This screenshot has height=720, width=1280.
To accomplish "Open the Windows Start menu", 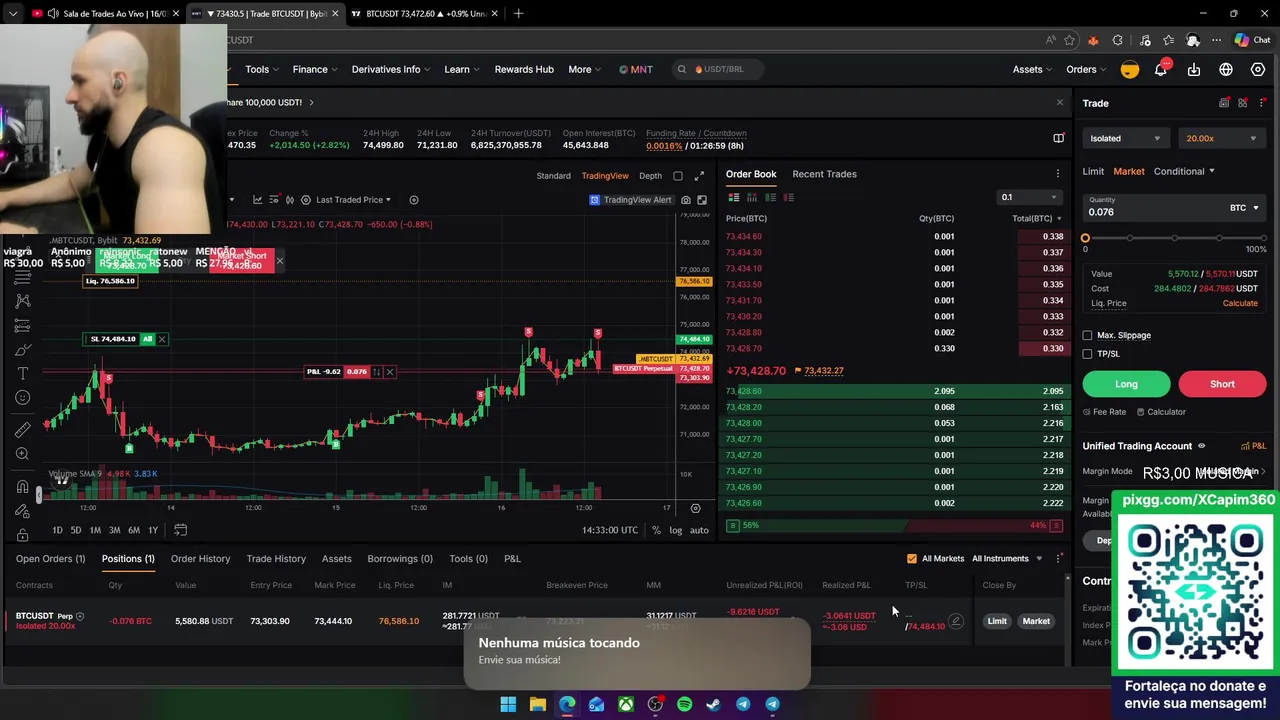I will click(508, 704).
